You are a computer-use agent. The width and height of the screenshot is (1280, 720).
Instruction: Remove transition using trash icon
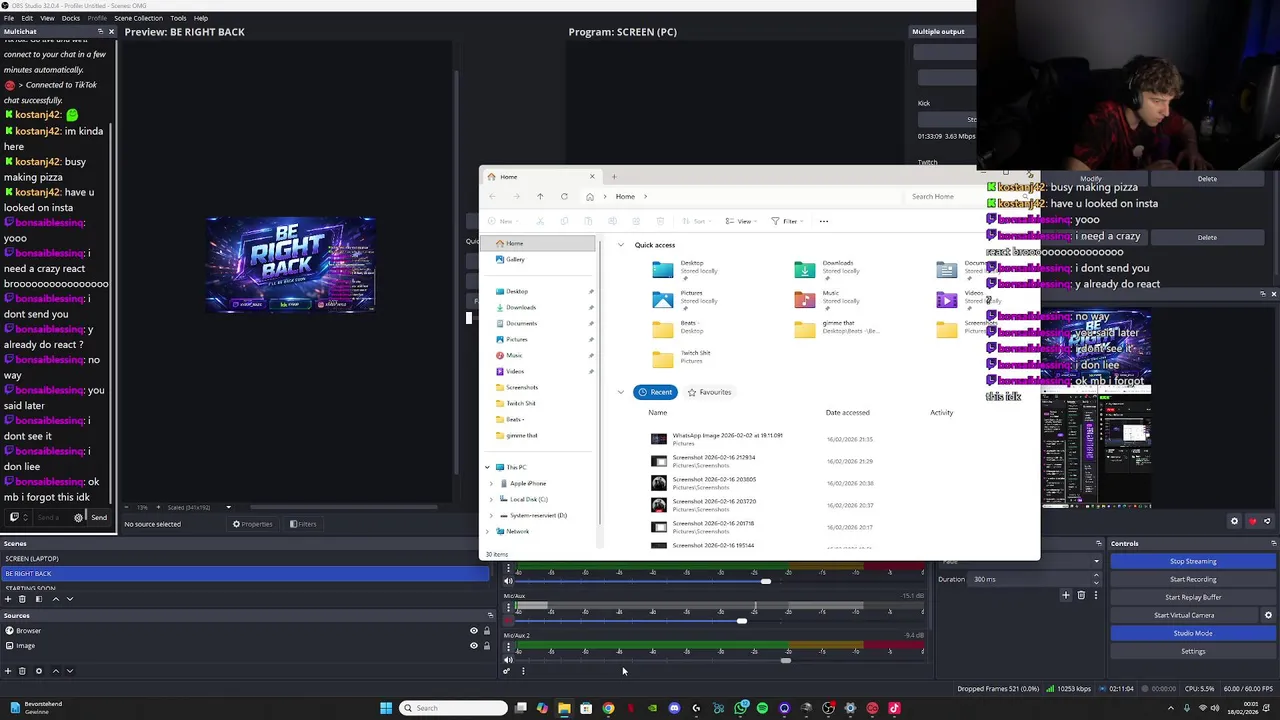1081,595
